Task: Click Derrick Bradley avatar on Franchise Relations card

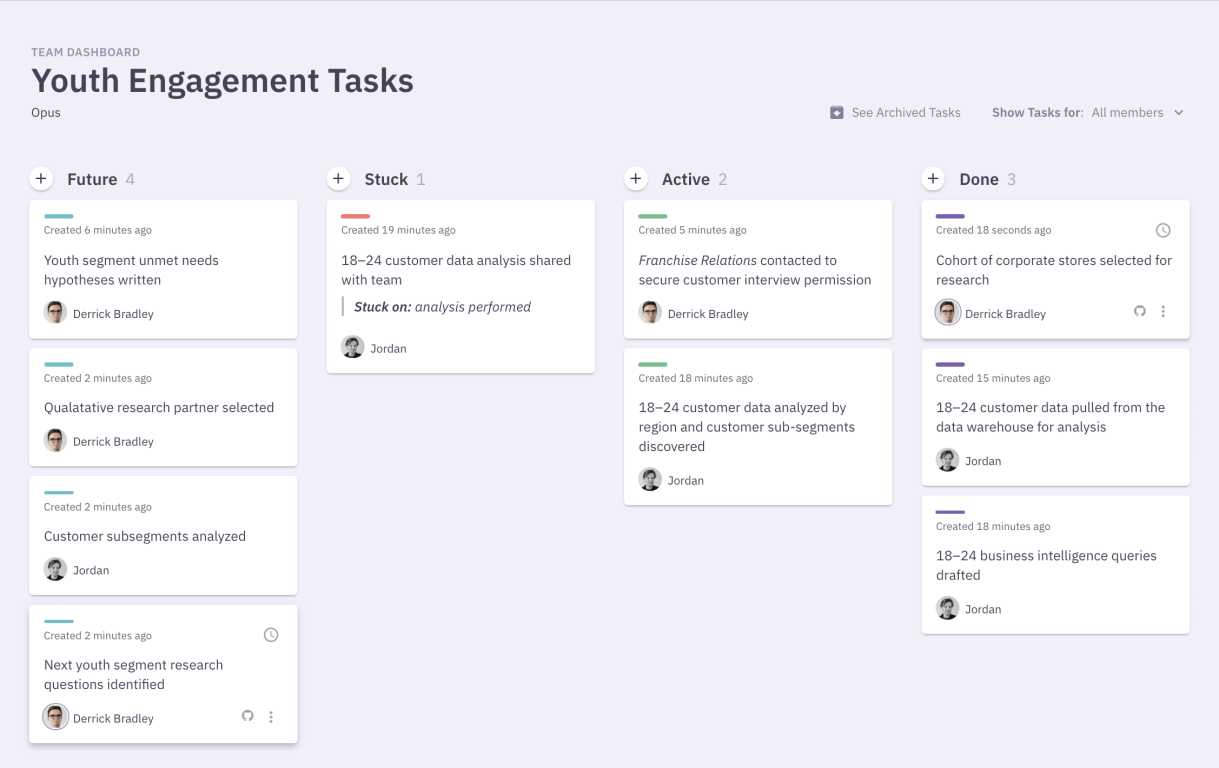Action: pyautogui.click(x=650, y=313)
